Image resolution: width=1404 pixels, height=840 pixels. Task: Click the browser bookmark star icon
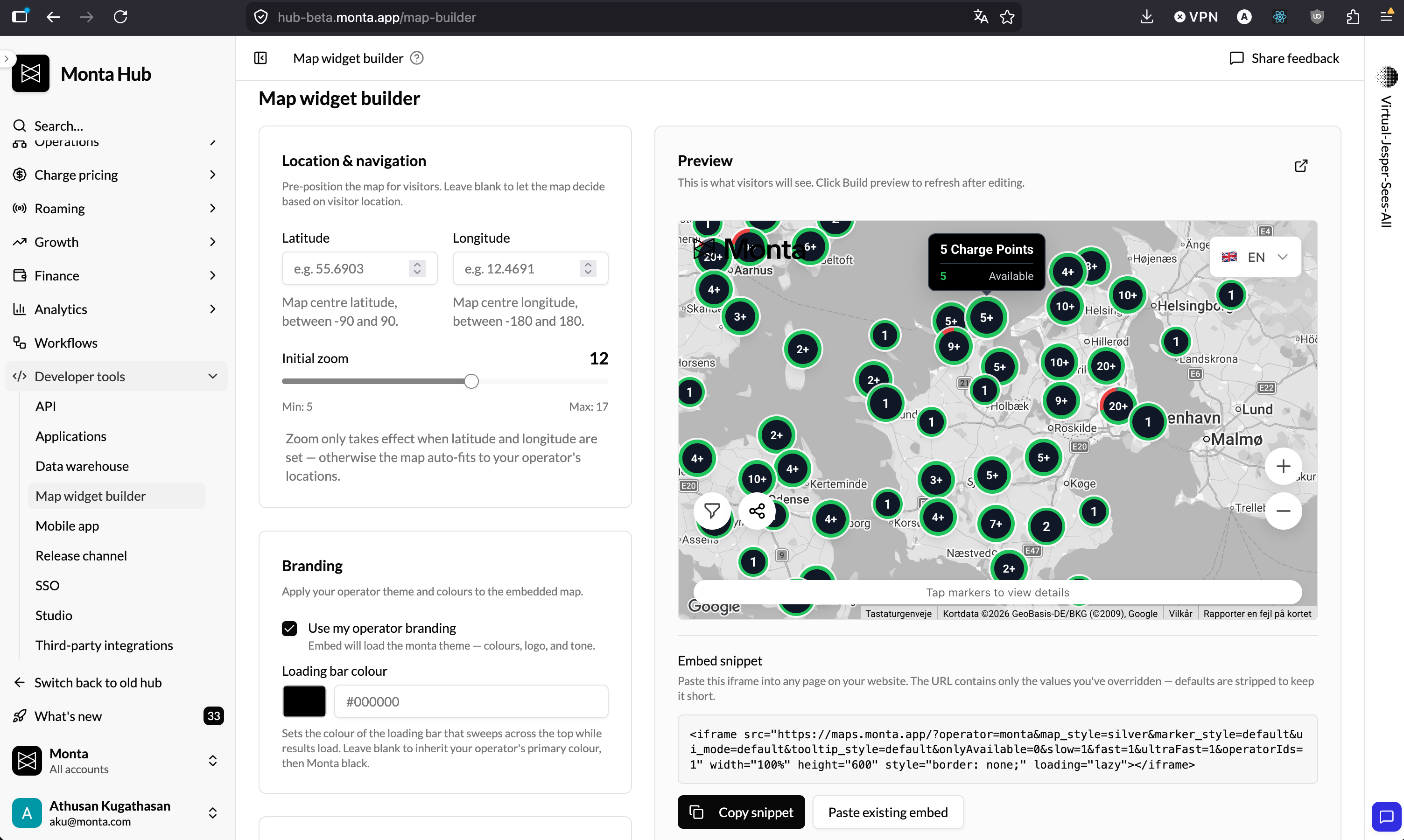pos(1007,17)
